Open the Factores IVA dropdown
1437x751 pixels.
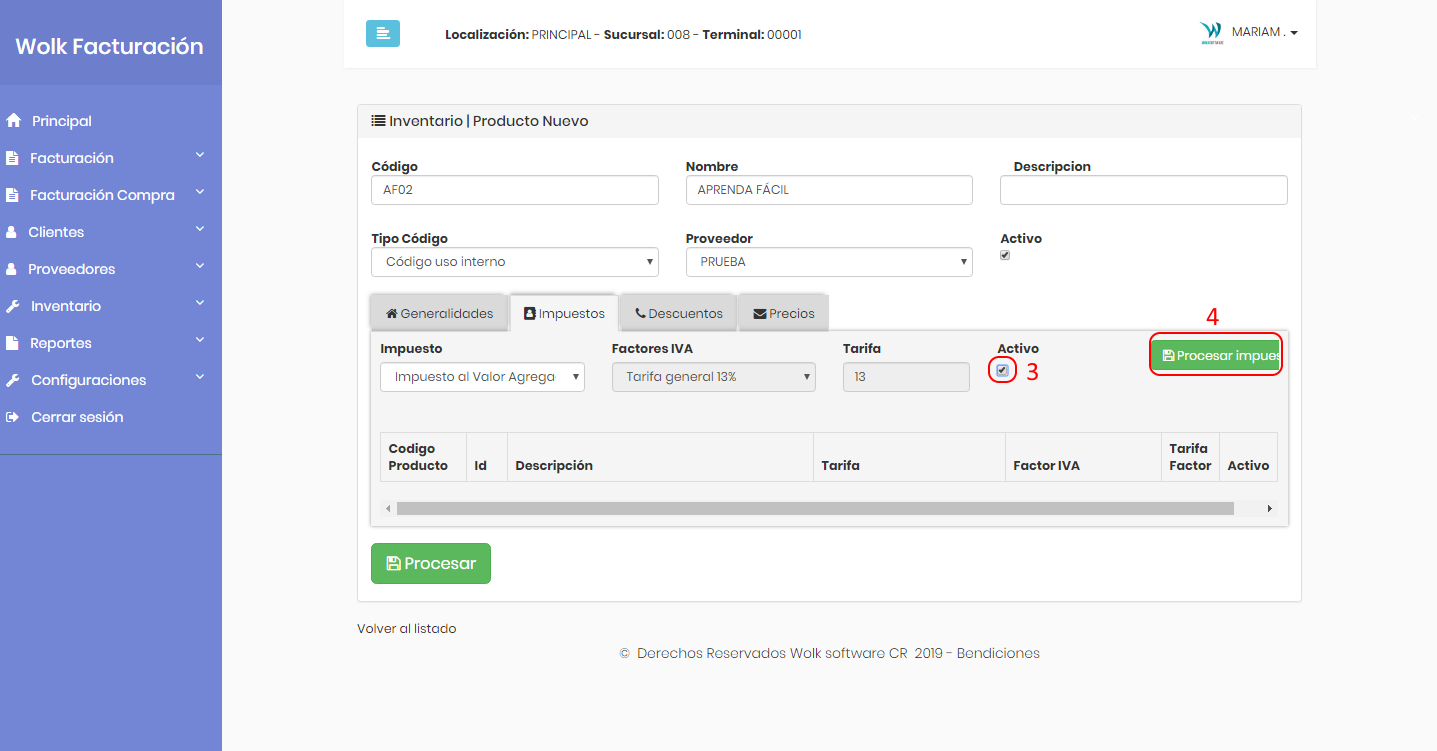pyautogui.click(x=714, y=377)
